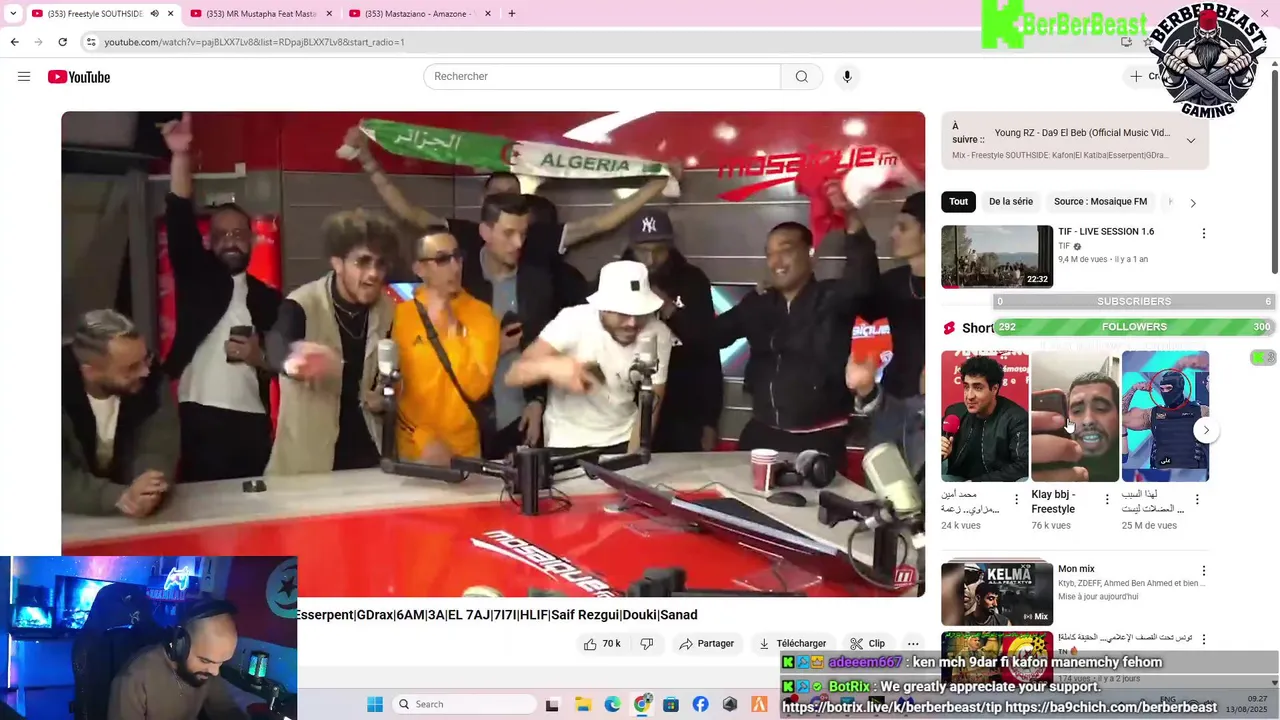Switch to the Mastaziano - Amazone tab
The image size is (1280, 720).
[x=418, y=14]
